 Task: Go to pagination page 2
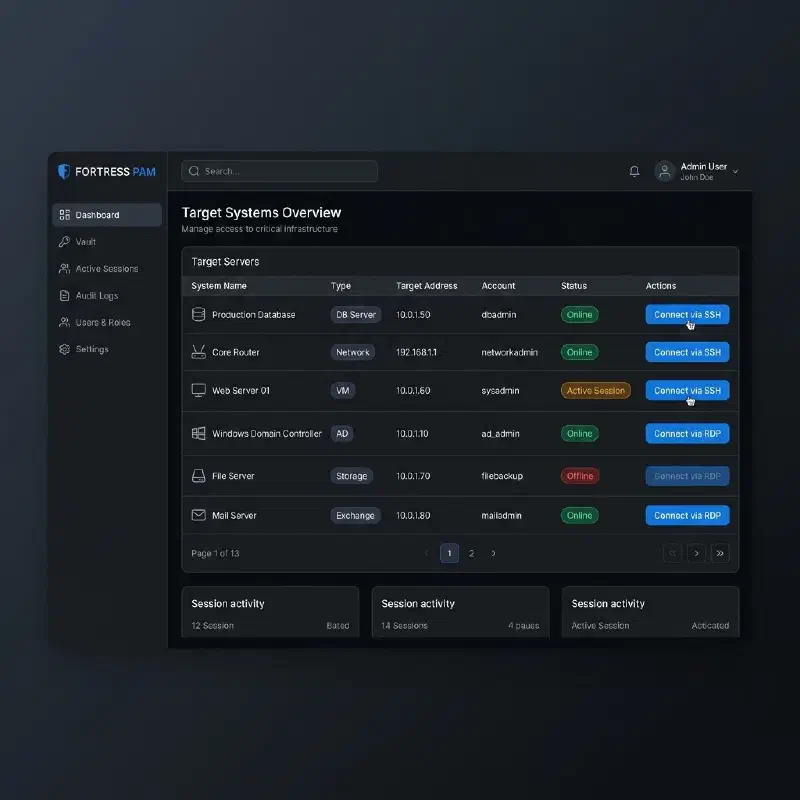coord(471,553)
